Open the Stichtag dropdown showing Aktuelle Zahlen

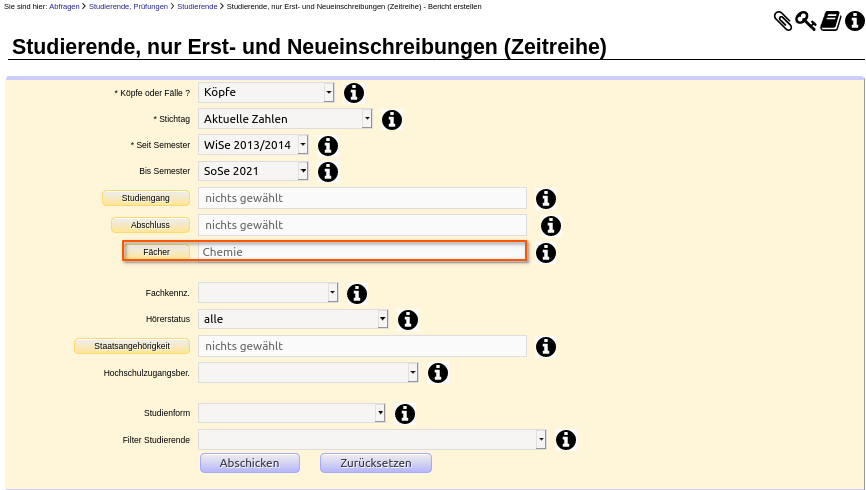coord(285,119)
